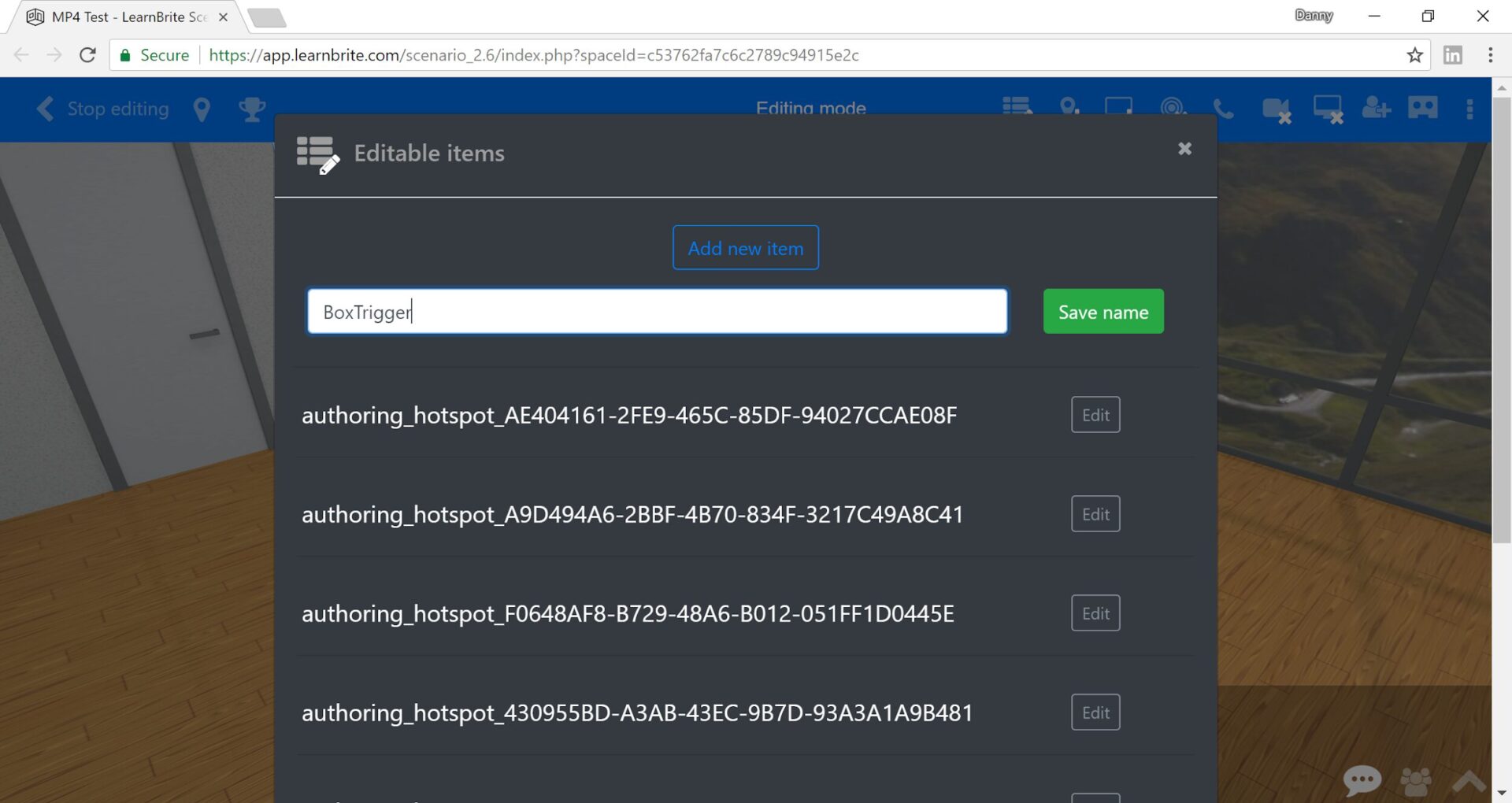The width and height of the screenshot is (1512, 803).
Task: Edit the authoring_hotspot_AE404161 item
Action: [x=1095, y=415]
